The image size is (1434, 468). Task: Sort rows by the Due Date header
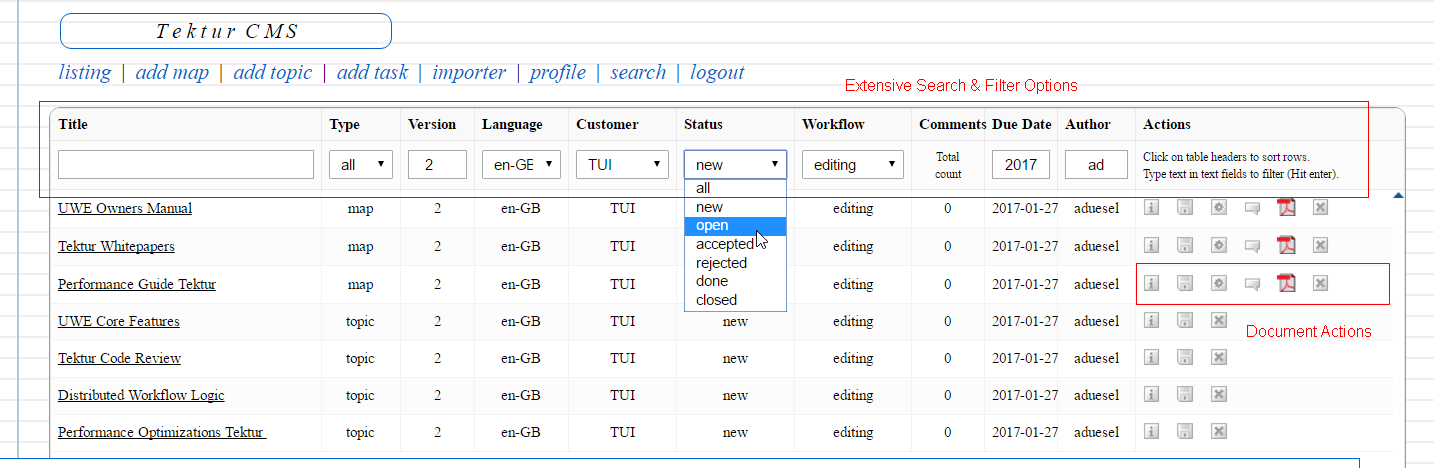pyautogui.click(x=1021, y=125)
